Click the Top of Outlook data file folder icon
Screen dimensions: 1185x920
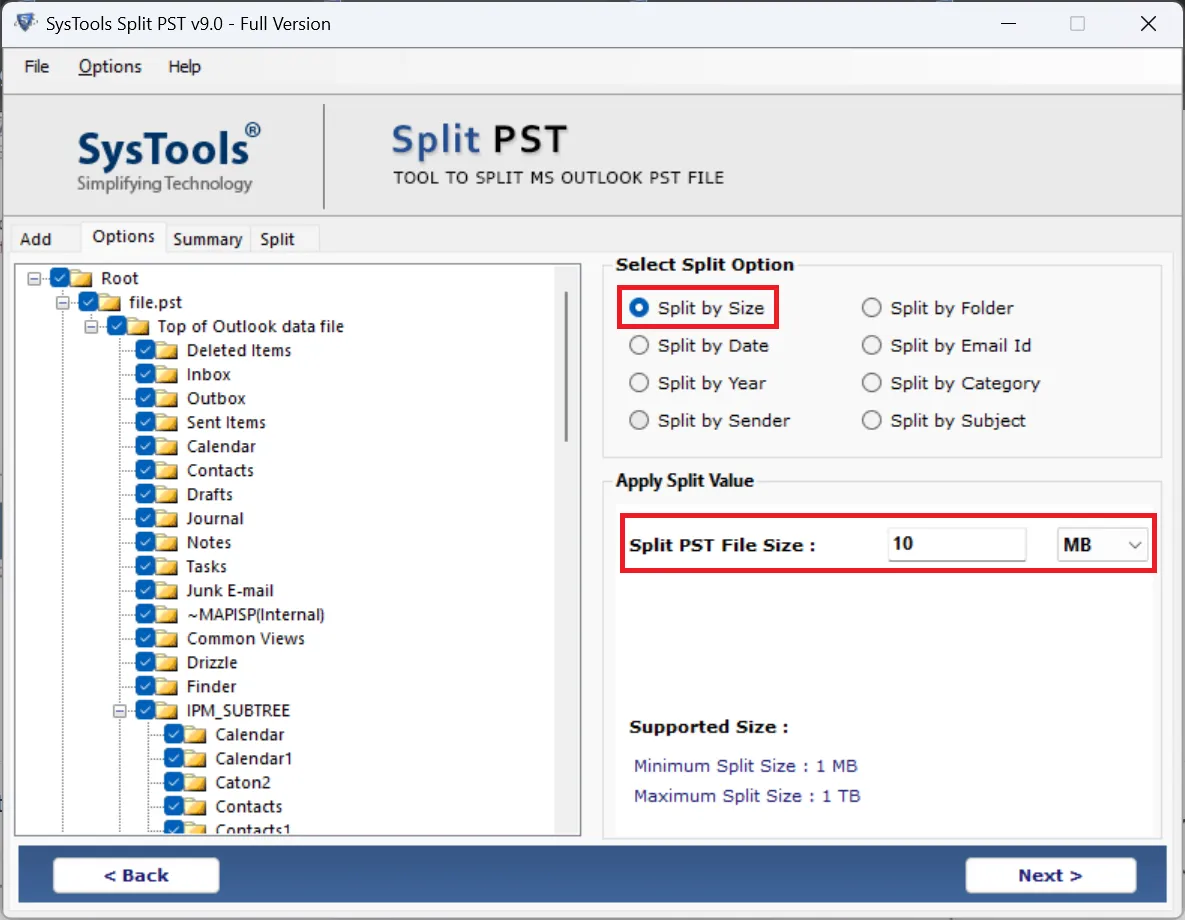point(138,327)
